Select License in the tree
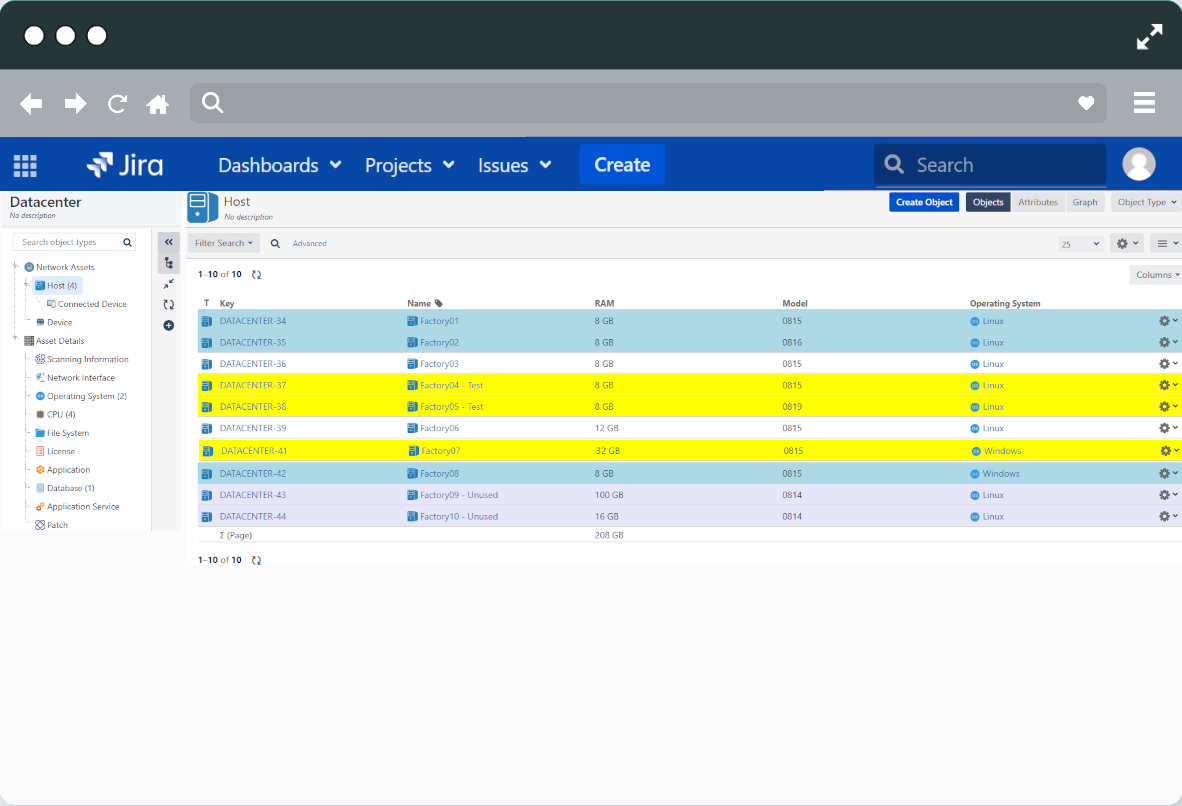1182x806 pixels. pyautogui.click(x=60, y=452)
